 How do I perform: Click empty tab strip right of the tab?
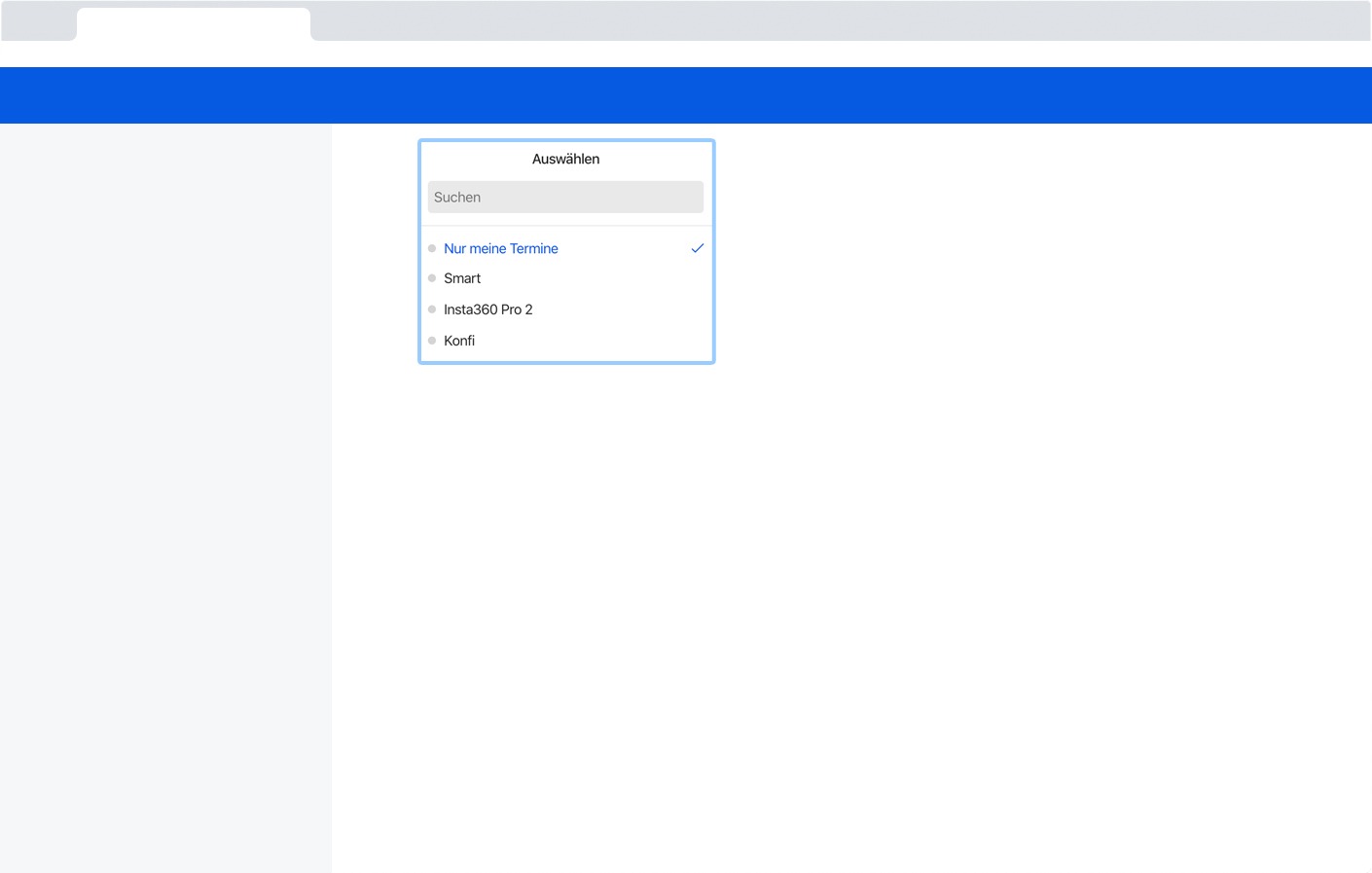(x=837, y=21)
